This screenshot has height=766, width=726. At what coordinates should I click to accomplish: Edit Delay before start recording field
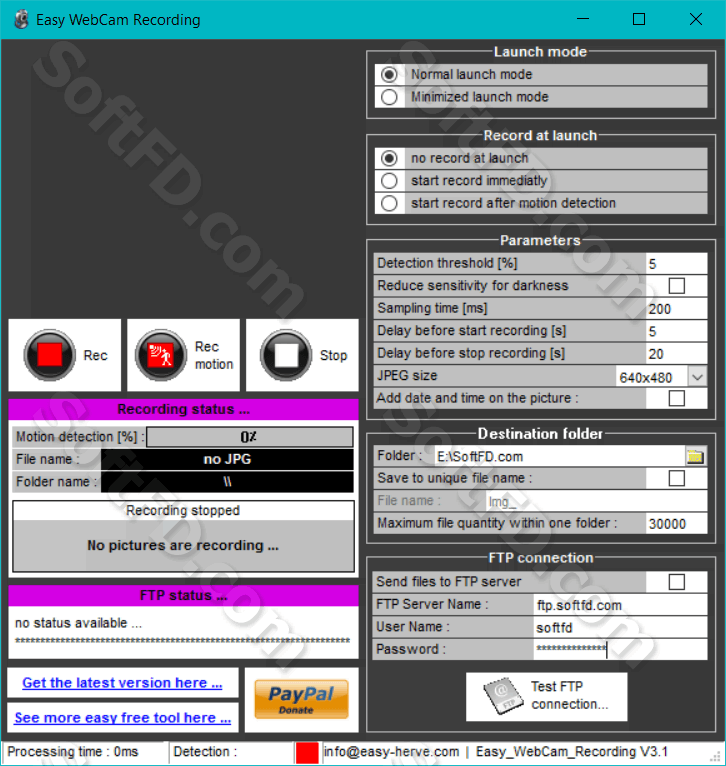(676, 331)
